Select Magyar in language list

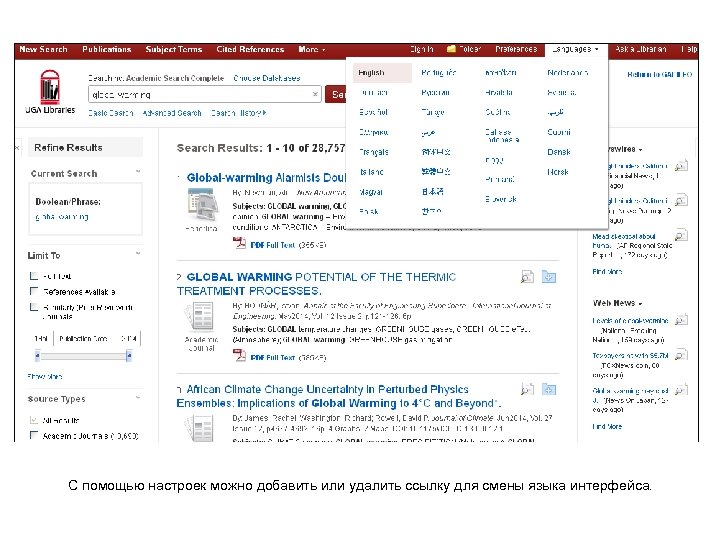pos(371,192)
